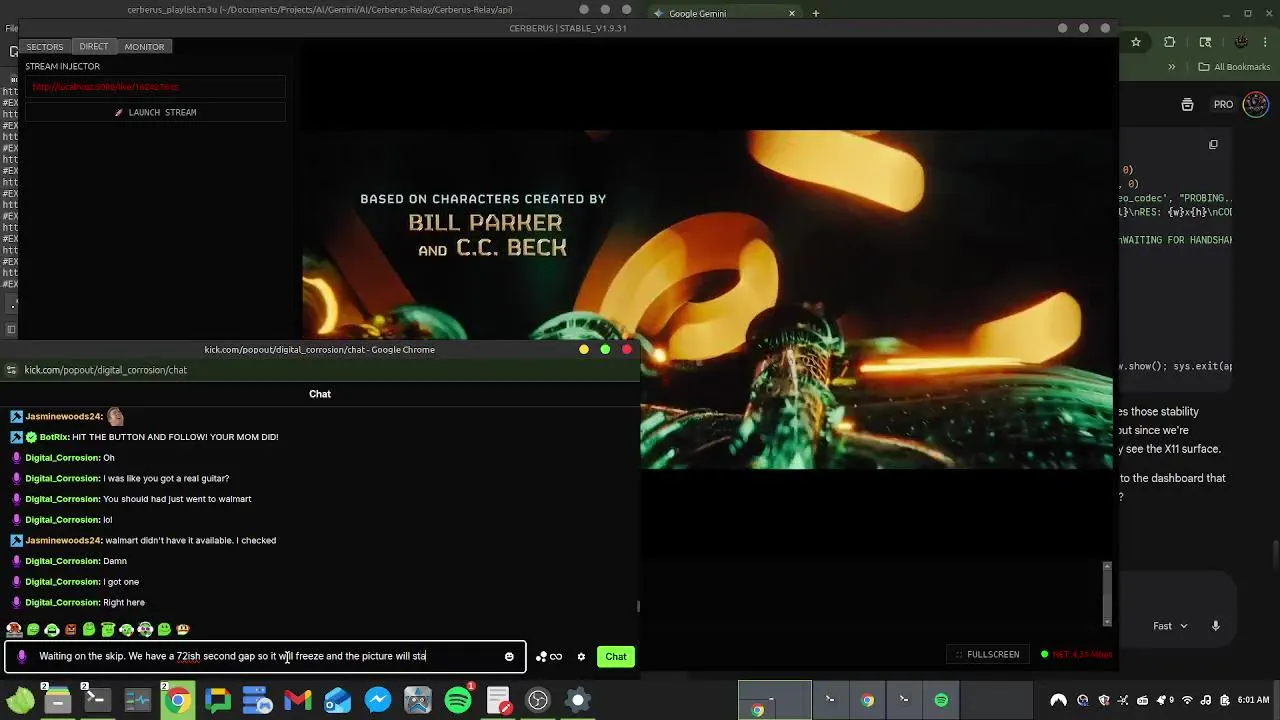Screen dimensions: 1280x720
Task: Click the kick.com popout chat address bar
Action: (320, 370)
